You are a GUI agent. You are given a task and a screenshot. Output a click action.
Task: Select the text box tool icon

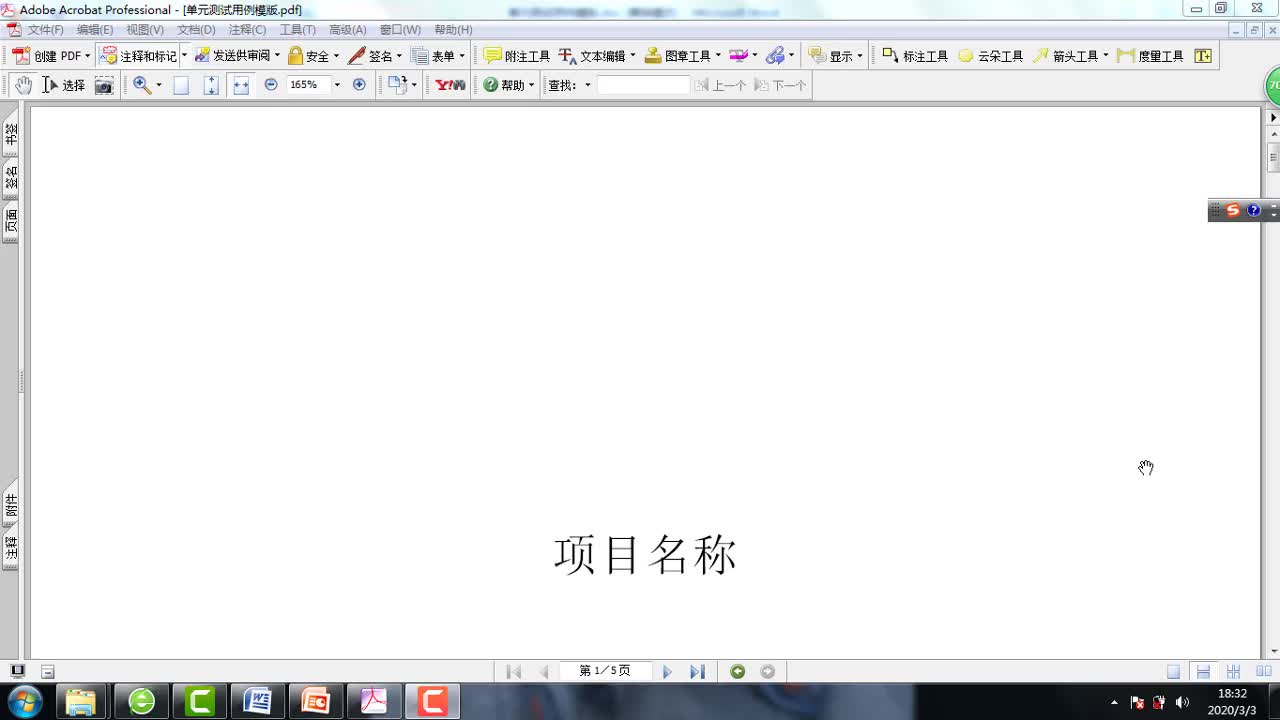1203,56
